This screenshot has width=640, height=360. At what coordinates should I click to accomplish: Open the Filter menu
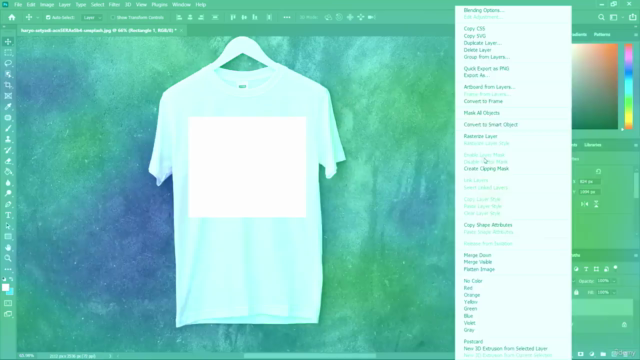114,4
